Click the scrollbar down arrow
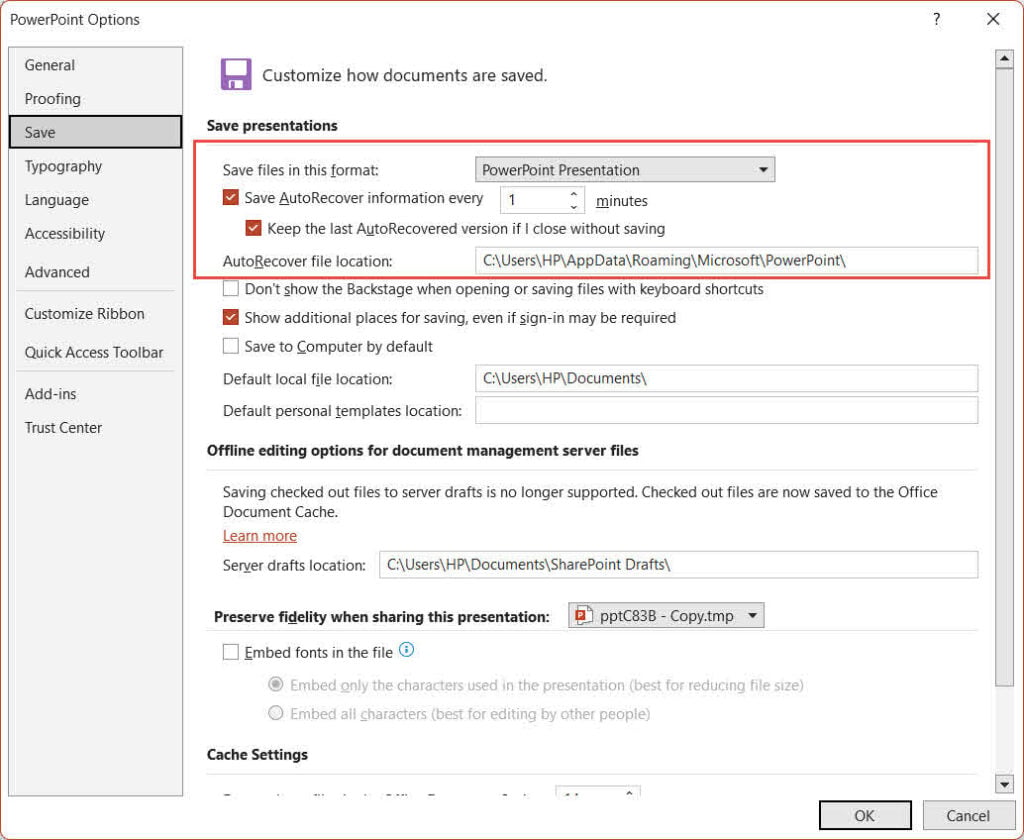Image resolution: width=1024 pixels, height=840 pixels. pos(1004,783)
